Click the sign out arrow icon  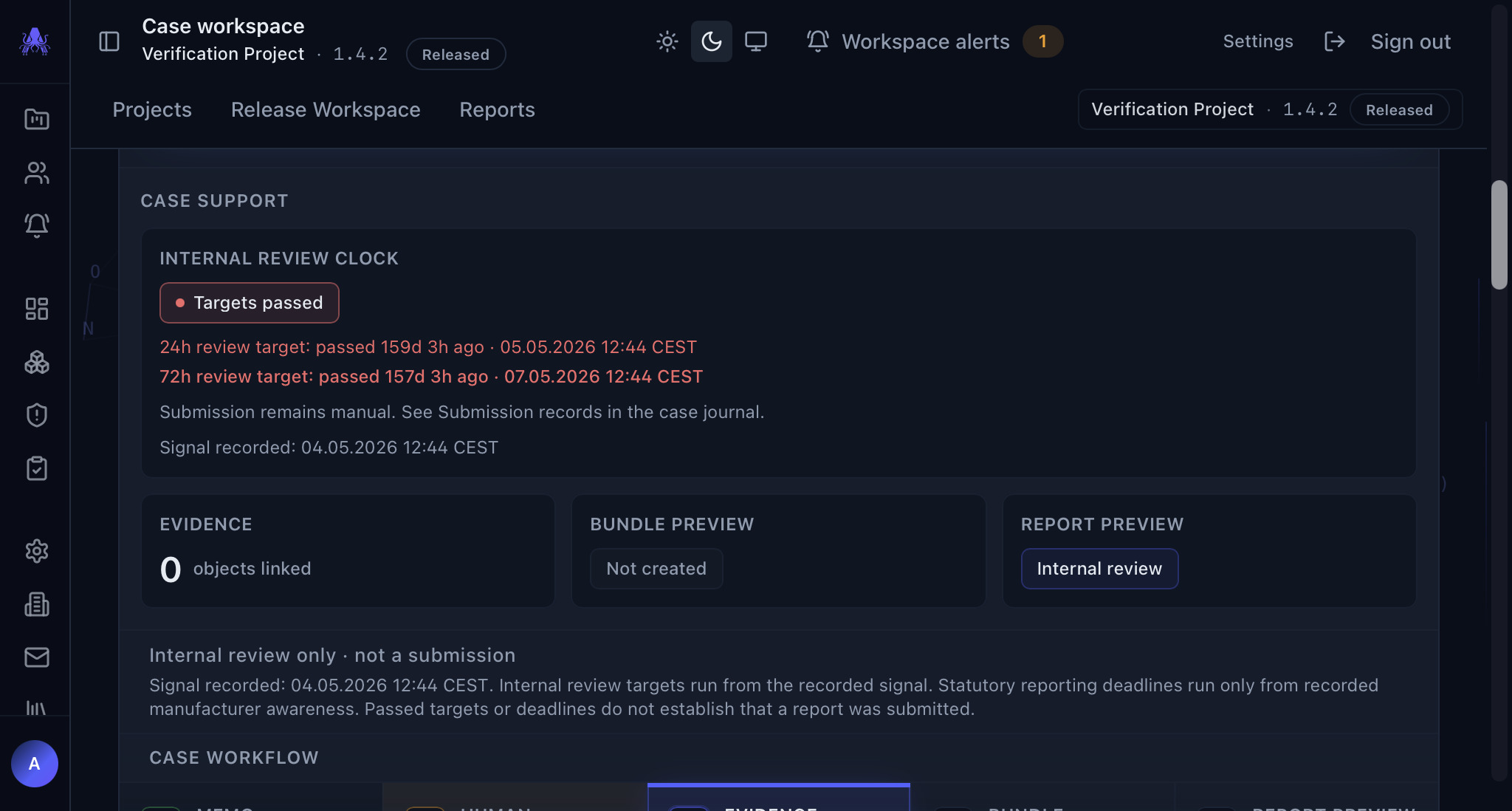pos(1335,41)
